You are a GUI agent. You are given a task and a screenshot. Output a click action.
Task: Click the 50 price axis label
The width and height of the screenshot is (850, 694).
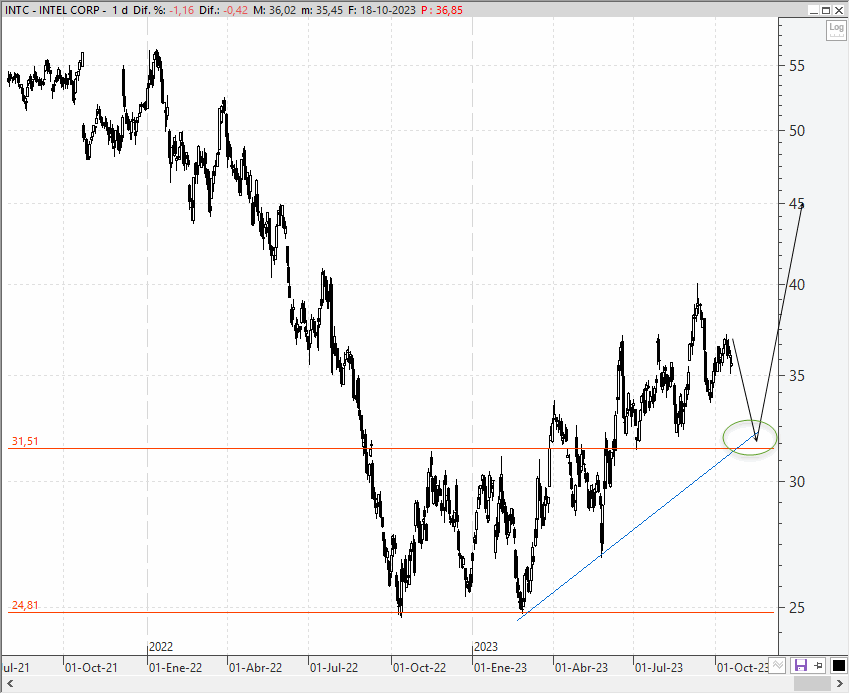(797, 131)
